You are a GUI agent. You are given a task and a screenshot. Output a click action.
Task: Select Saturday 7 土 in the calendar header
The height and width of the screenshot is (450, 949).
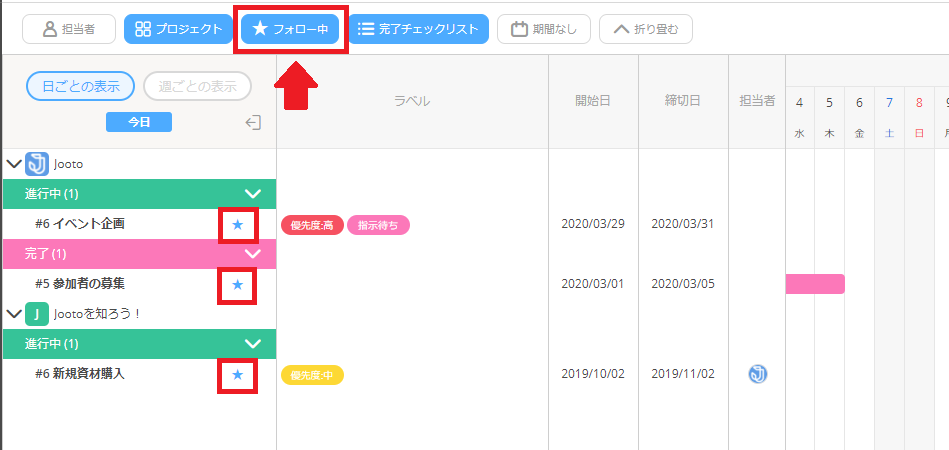point(889,117)
